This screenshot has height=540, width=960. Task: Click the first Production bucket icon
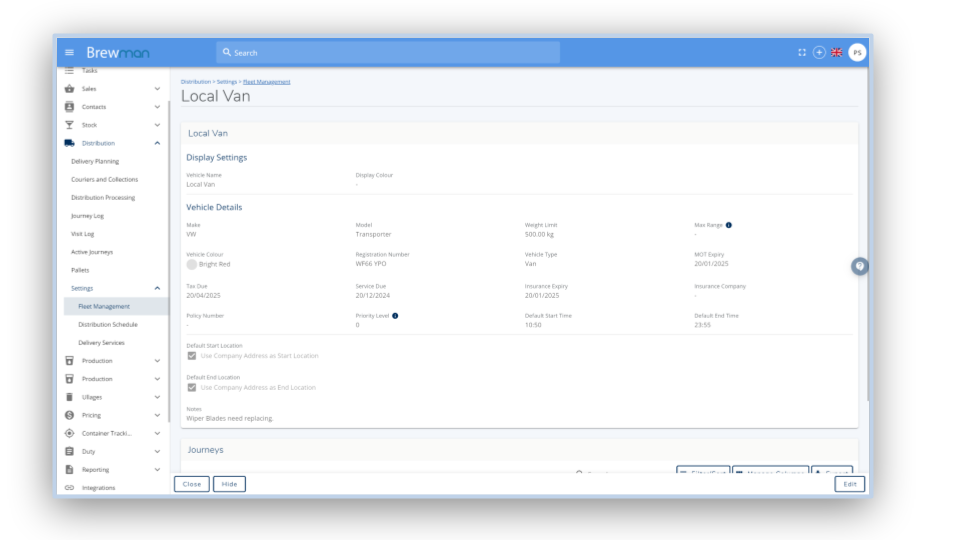[x=69, y=361]
